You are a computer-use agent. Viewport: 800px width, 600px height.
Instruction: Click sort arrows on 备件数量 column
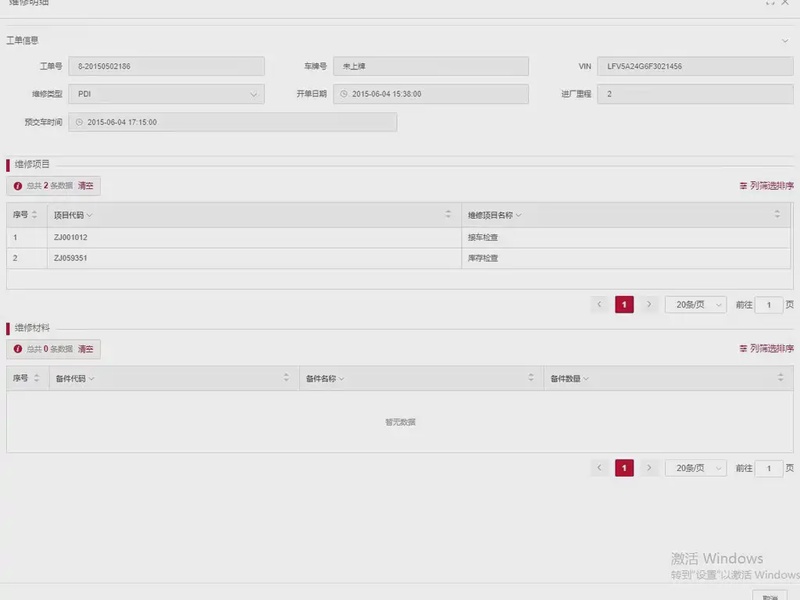(x=780, y=379)
